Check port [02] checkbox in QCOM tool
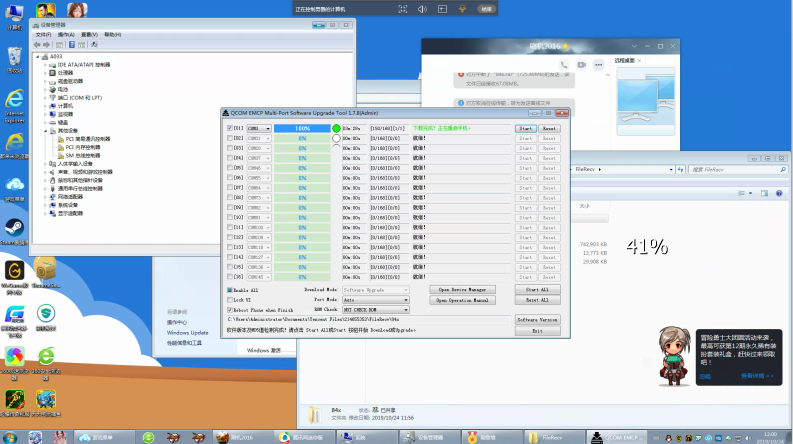Image resolution: width=793 pixels, height=444 pixels. coord(230,138)
